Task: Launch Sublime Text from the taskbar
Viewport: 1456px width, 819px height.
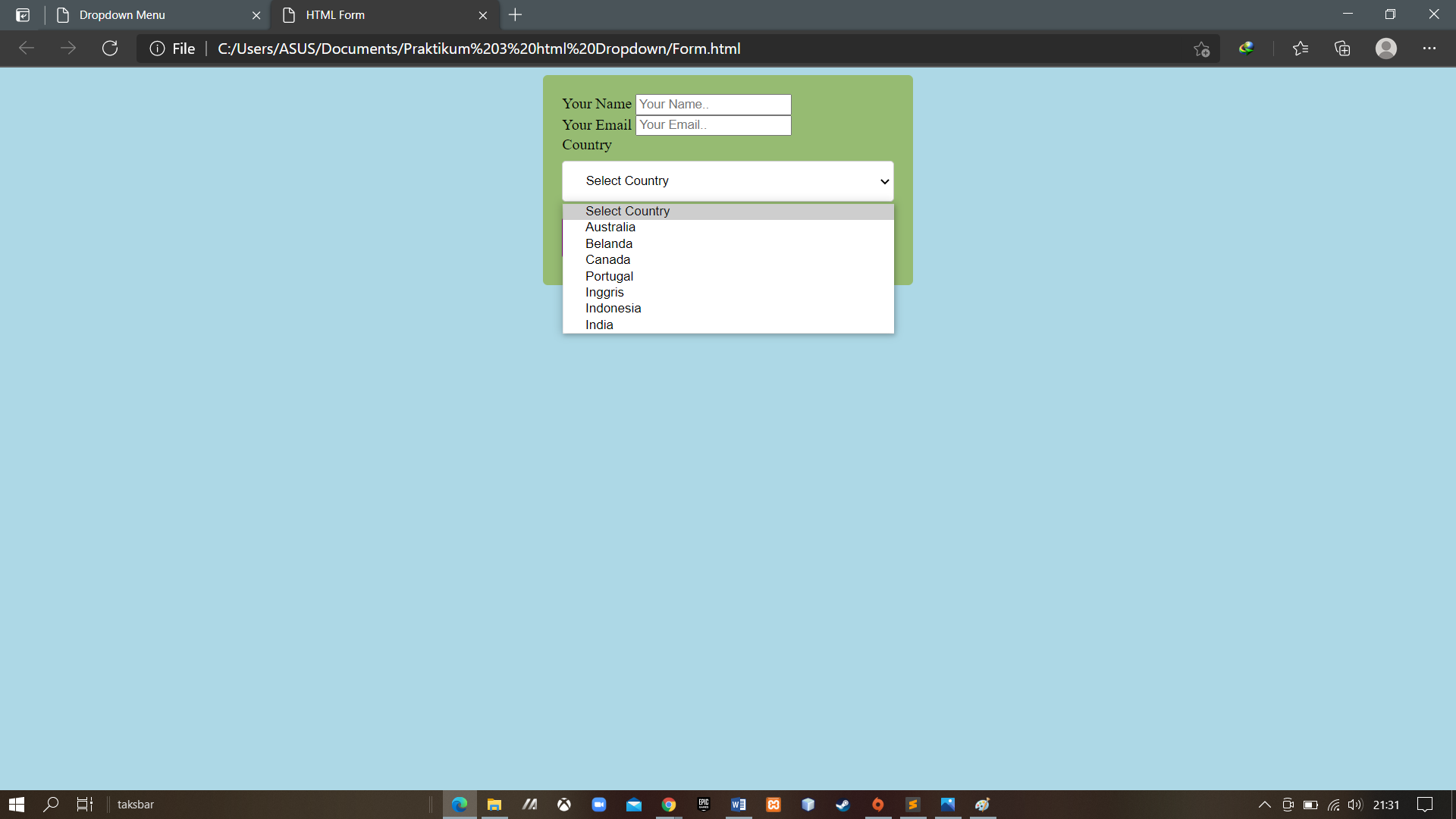Action: pos(912,804)
